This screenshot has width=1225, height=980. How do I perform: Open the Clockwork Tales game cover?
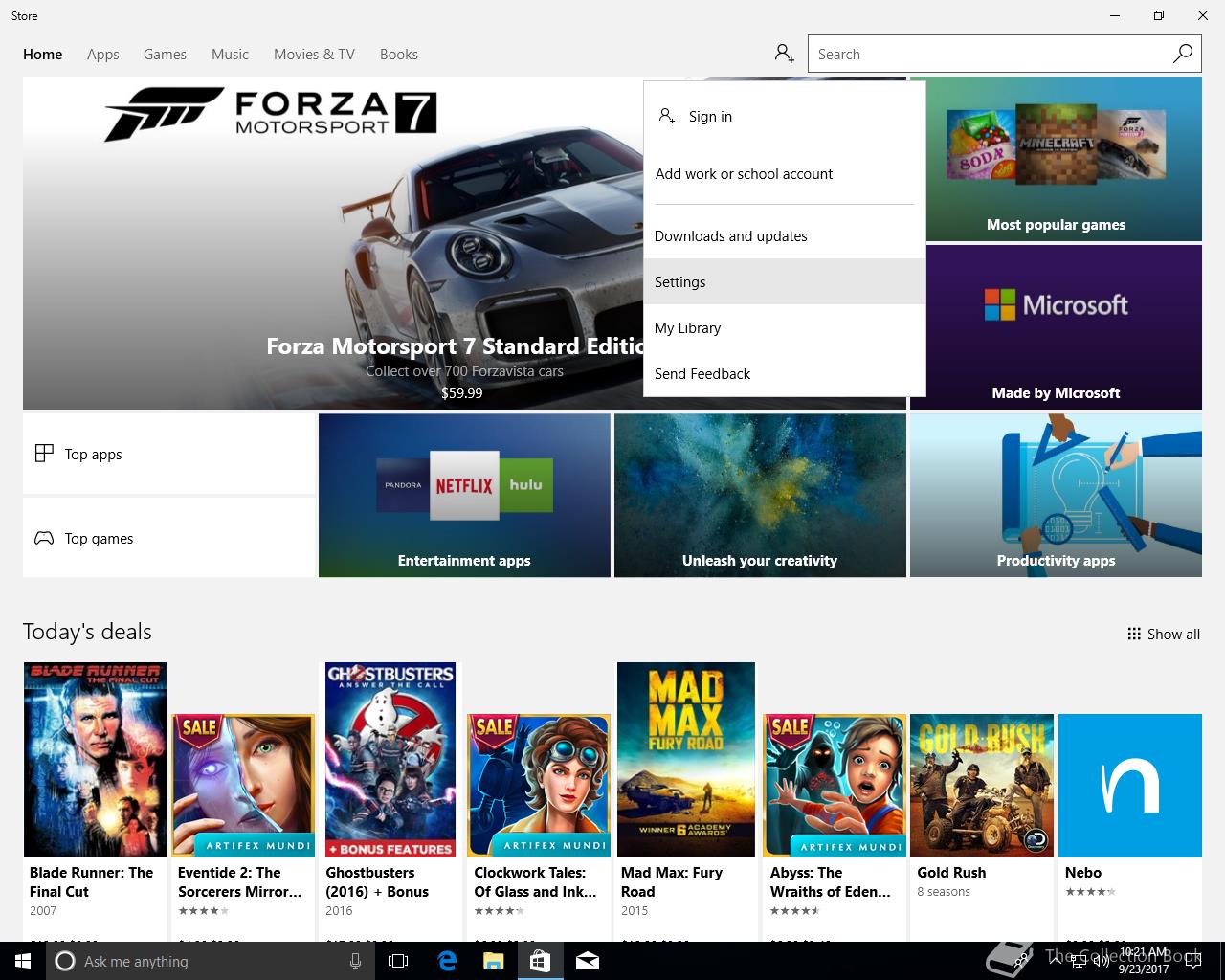(539, 785)
